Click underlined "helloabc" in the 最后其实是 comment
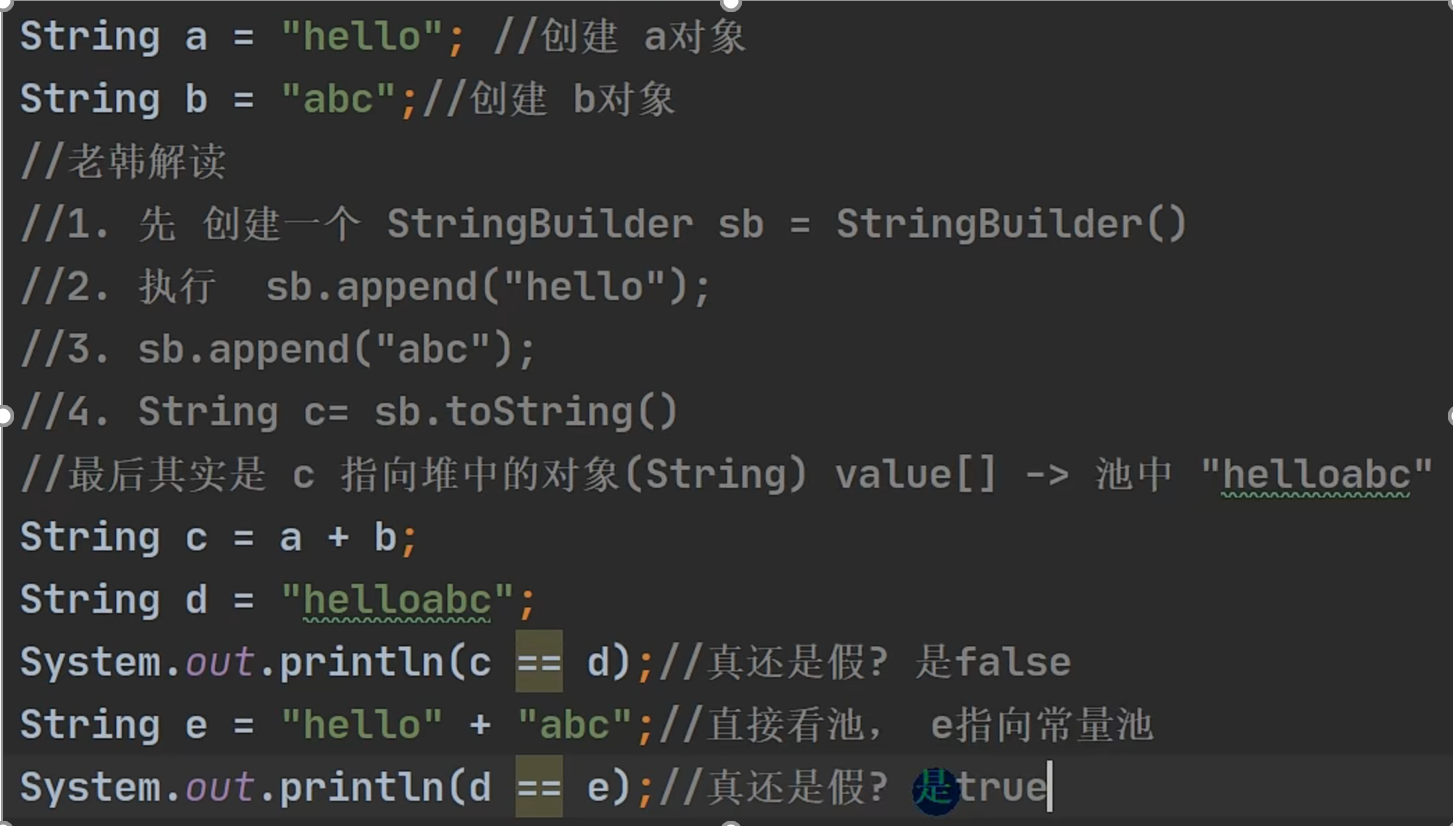 [x=1318, y=475]
